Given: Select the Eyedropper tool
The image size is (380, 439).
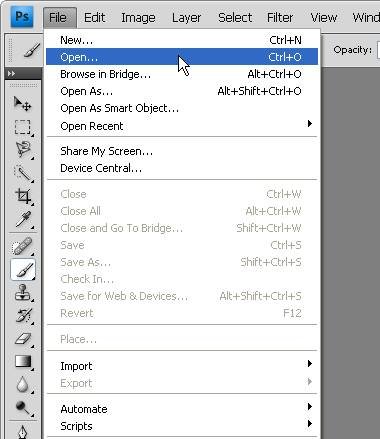Looking at the screenshot, I should pos(23,220).
